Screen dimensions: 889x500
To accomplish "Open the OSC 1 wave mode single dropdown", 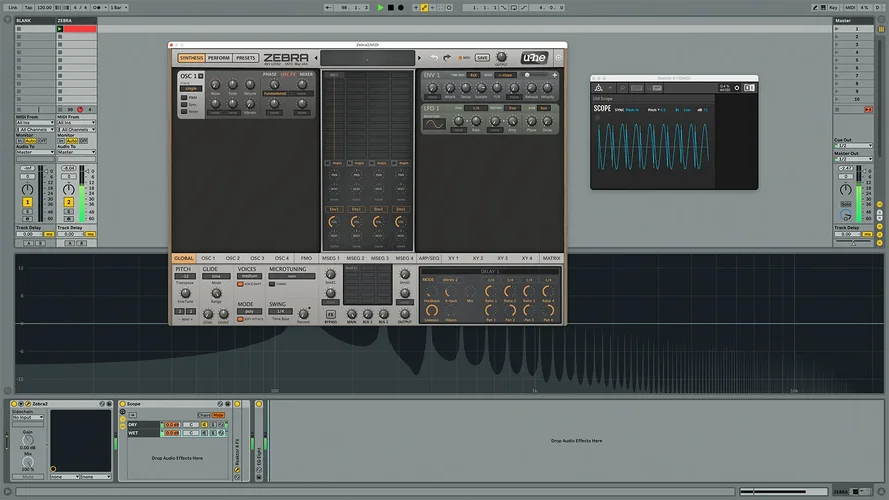I will tap(190, 88).
